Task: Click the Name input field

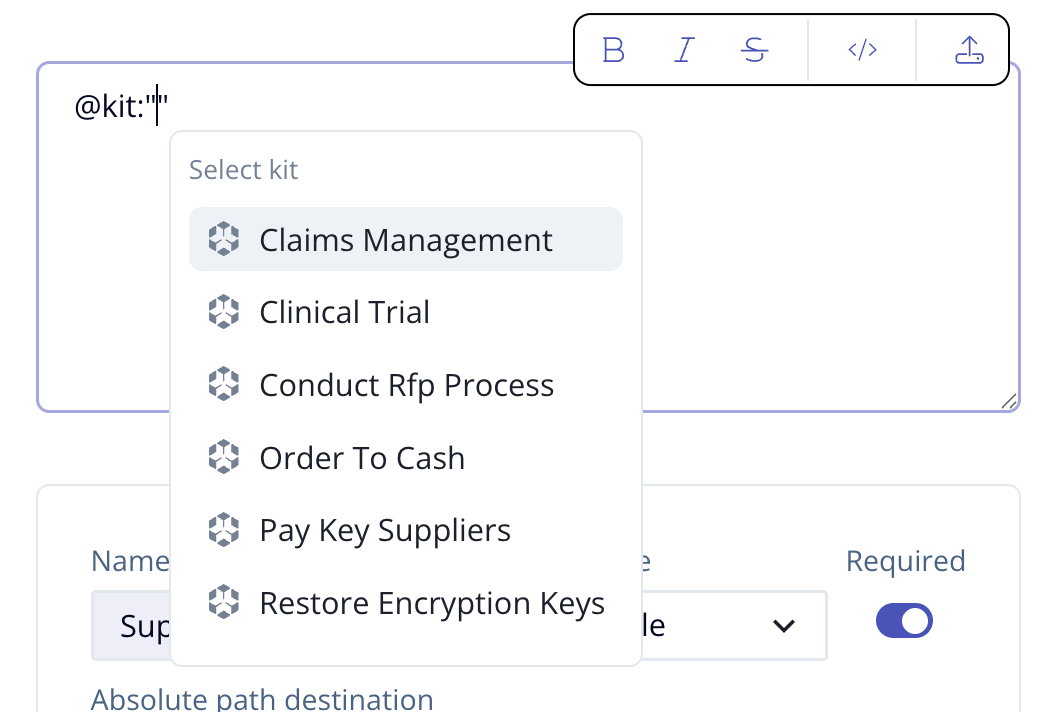Action: [125, 625]
